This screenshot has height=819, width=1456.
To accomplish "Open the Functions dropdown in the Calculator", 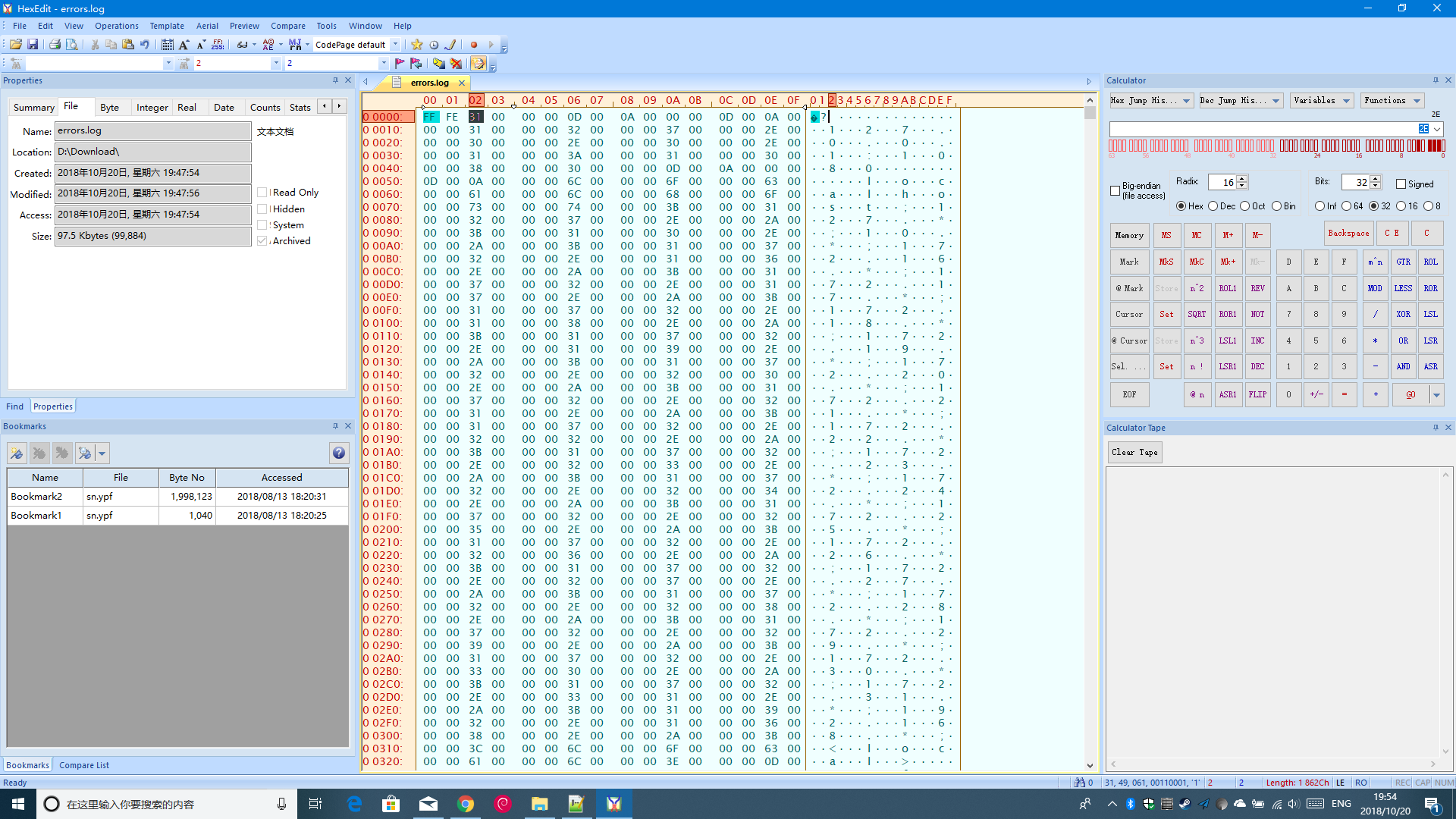I will click(1417, 100).
